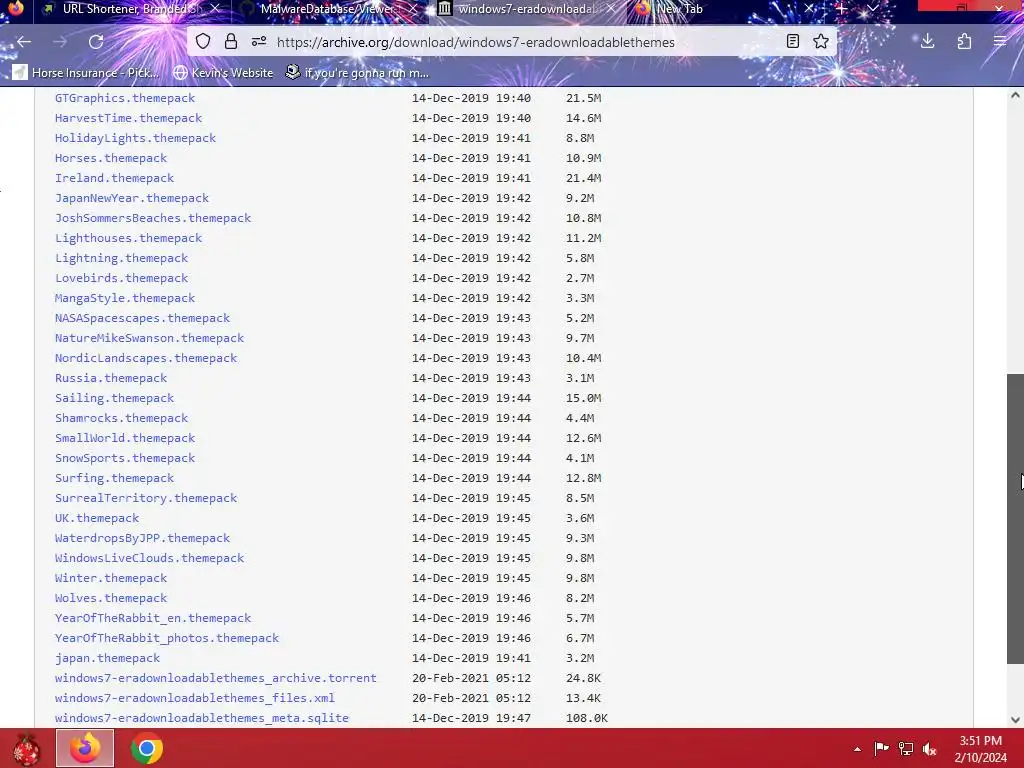Open JoshSommersBeaches.themepack link
This screenshot has width=1024, height=768.
click(x=153, y=218)
